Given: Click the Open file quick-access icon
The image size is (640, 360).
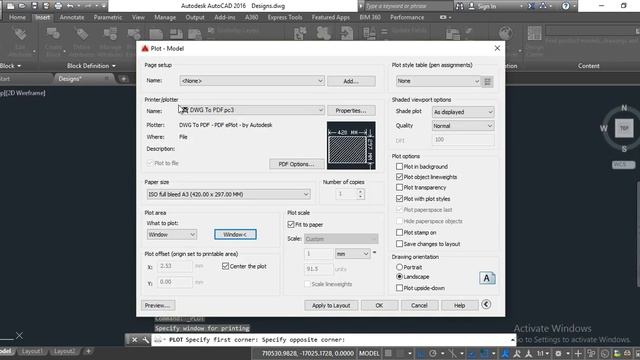Looking at the screenshot, I should click(x=22, y=6).
